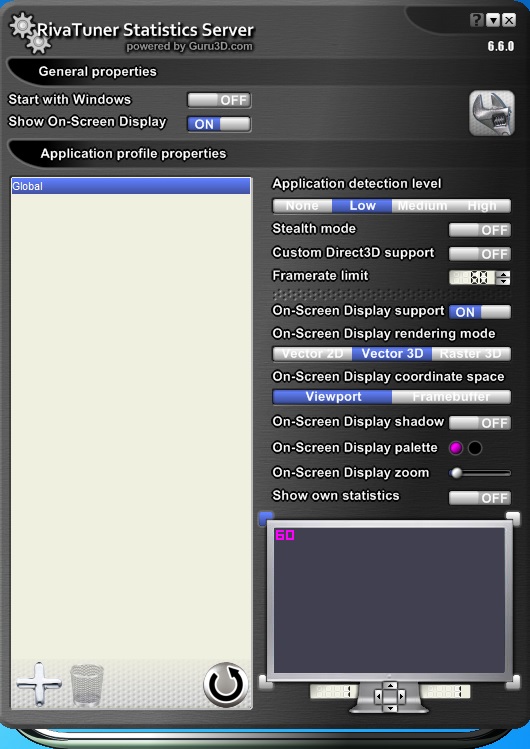Toggle Custom Direct3D support switch
Image resolution: width=530 pixels, height=749 pixels.
[x=480, y=254]
